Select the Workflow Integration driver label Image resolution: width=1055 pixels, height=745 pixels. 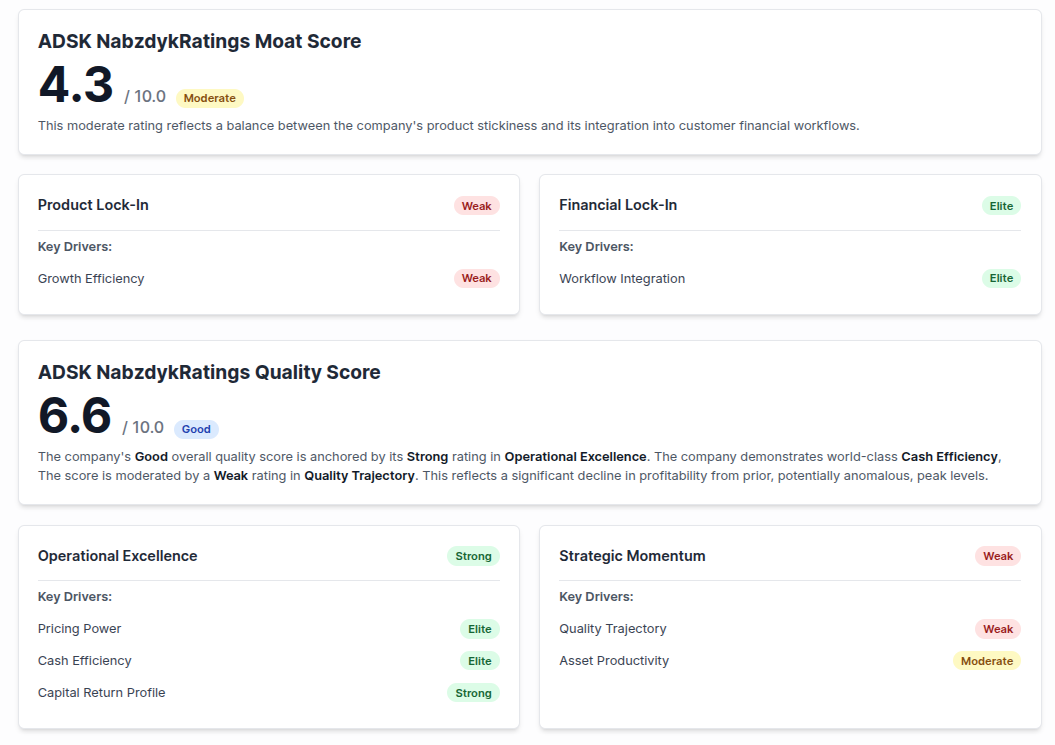tap(622, 279)
